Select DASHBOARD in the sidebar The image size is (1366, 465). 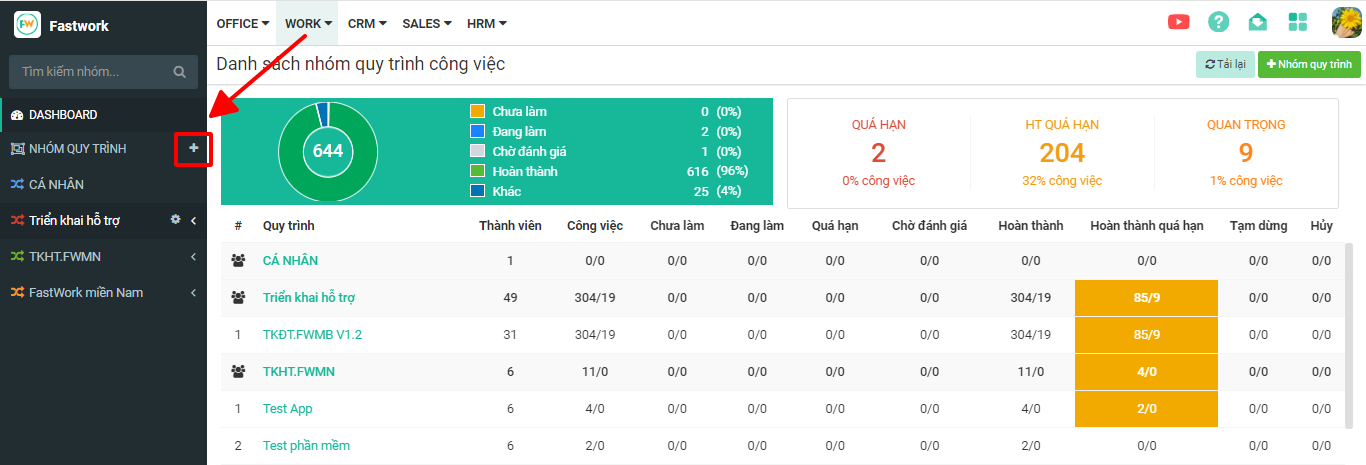click(62, 115)
